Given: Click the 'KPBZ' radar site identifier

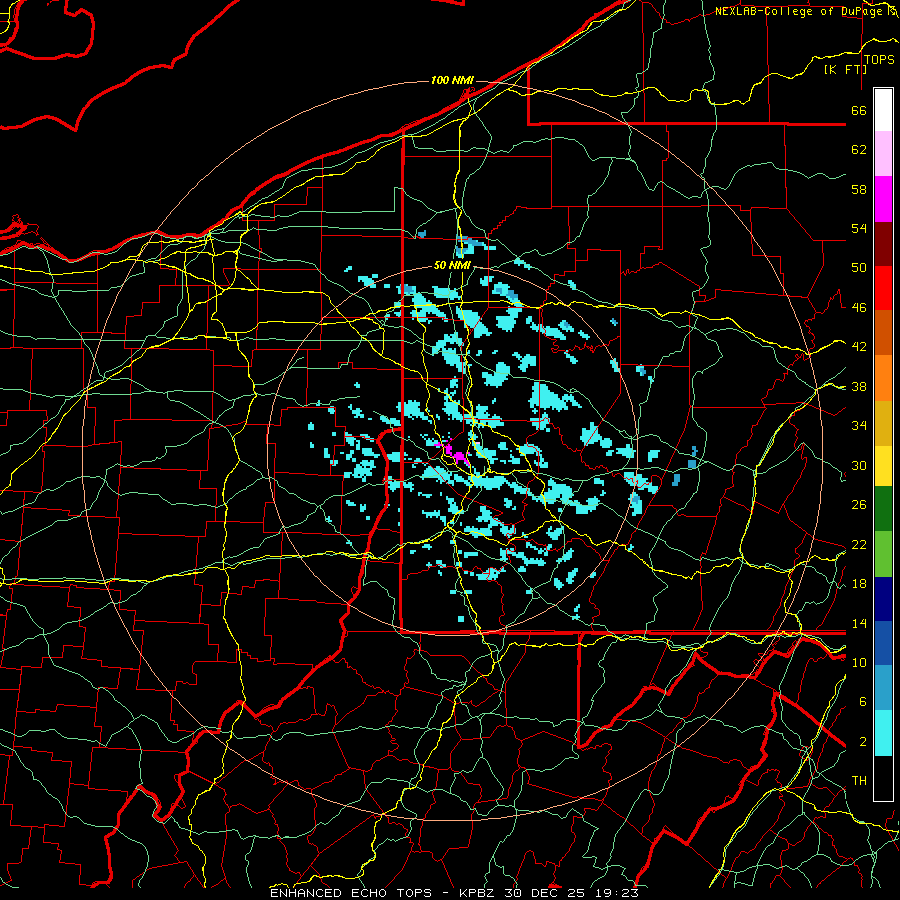Looking at the screenshot, I should pos(478,893).
